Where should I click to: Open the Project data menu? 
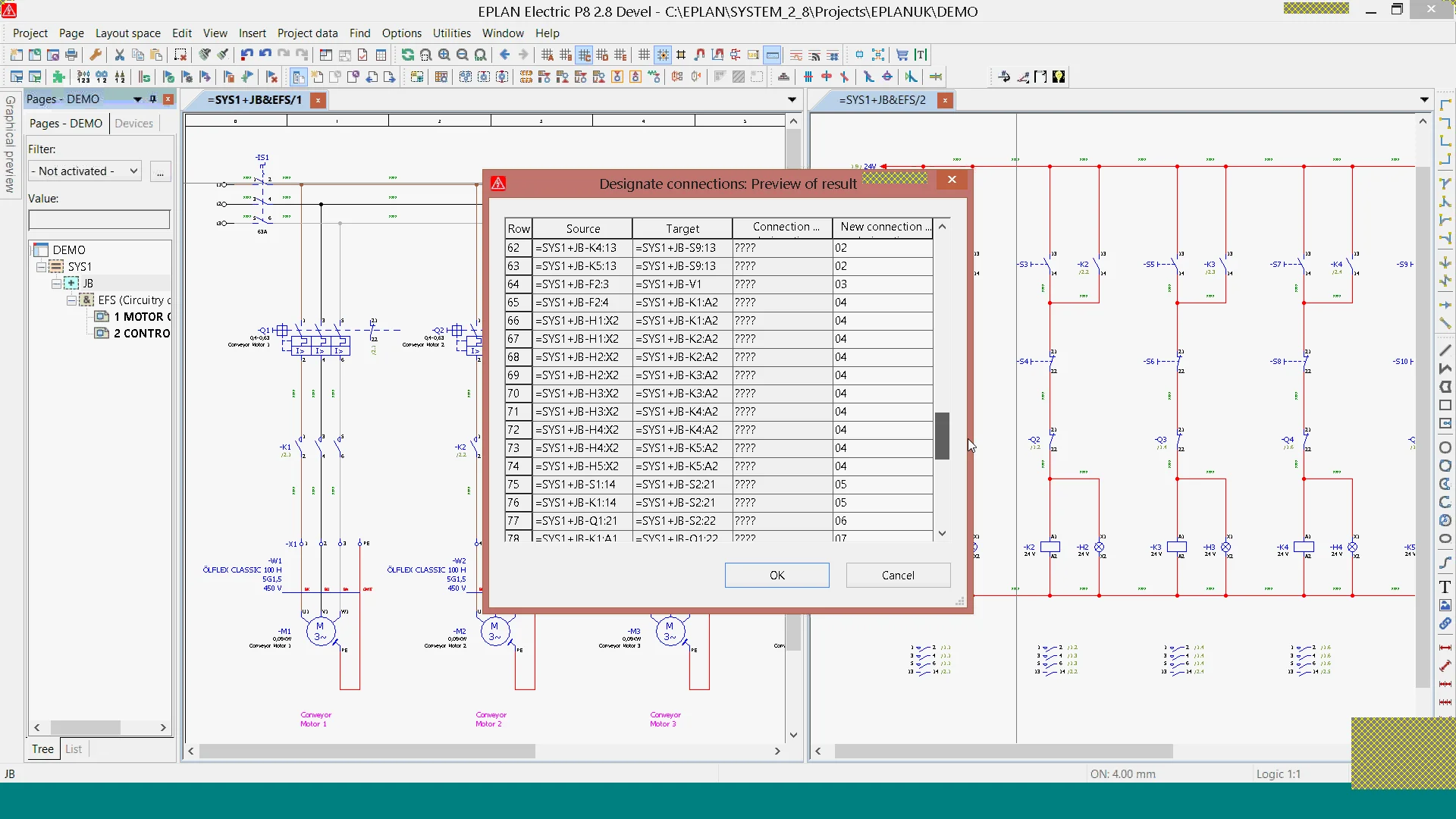307,33
